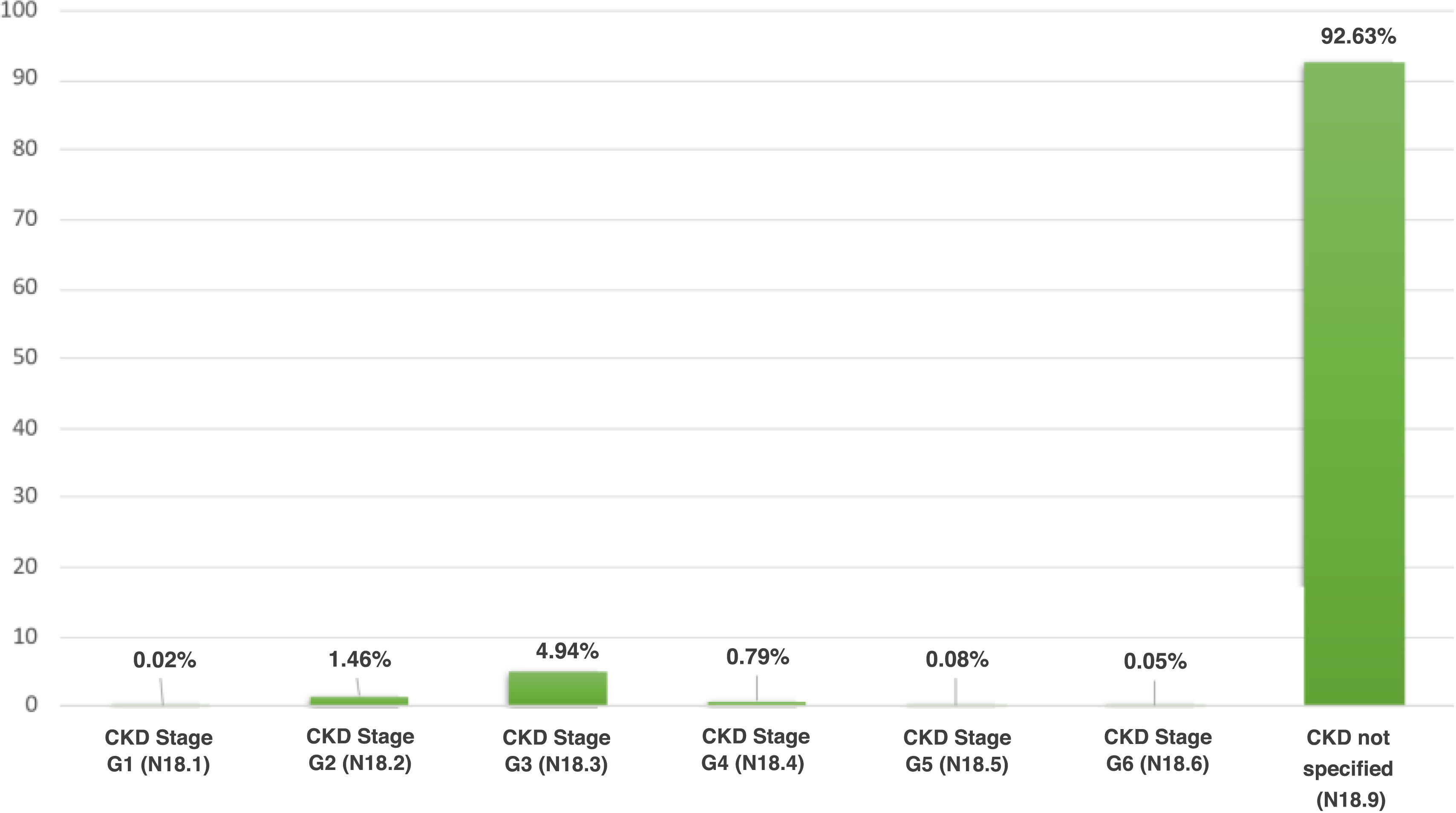Select the CKD Stage G4 (N18.4) axis label

[755, 750]
